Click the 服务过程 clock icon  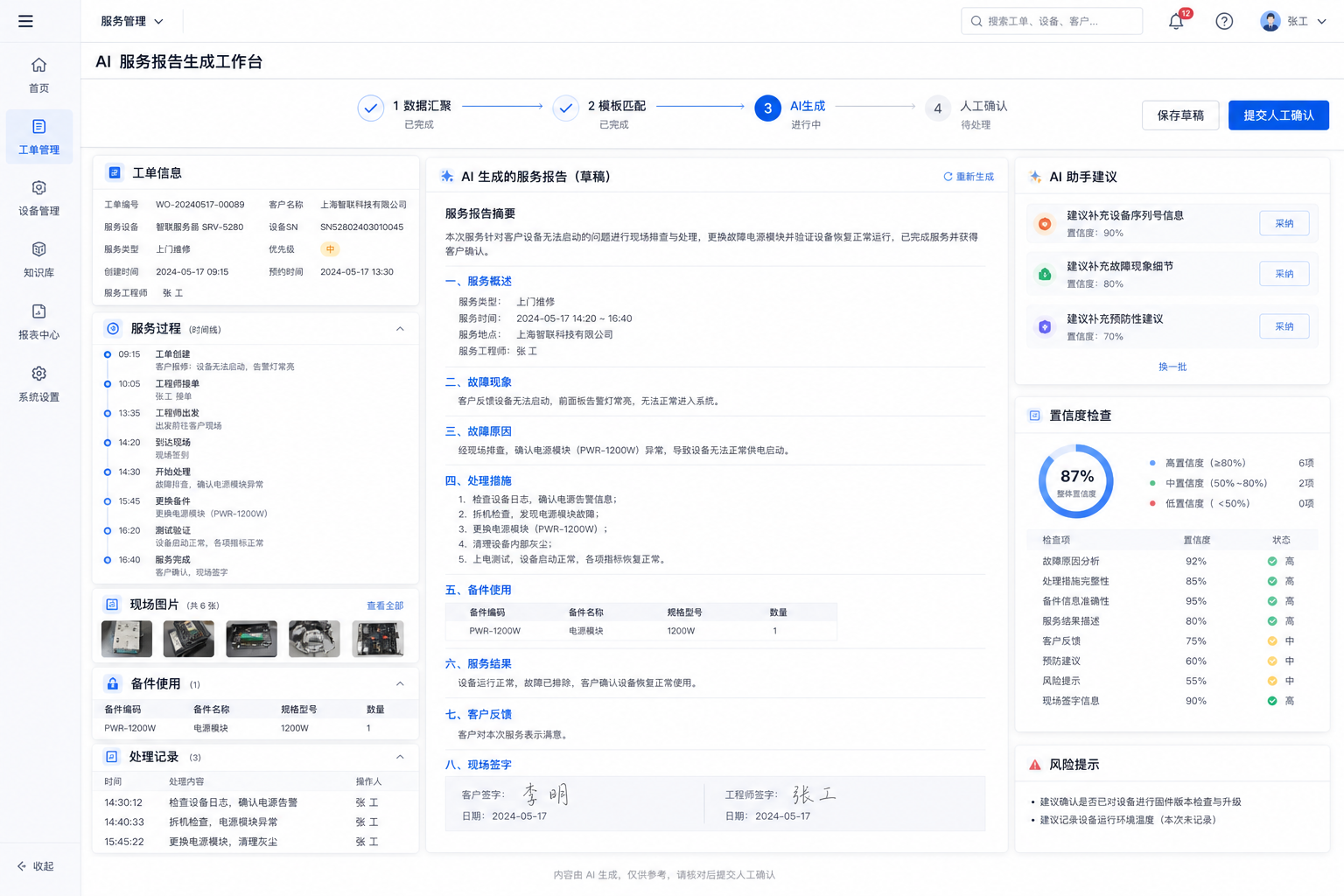pyautogui.click(x=113, y=329)
